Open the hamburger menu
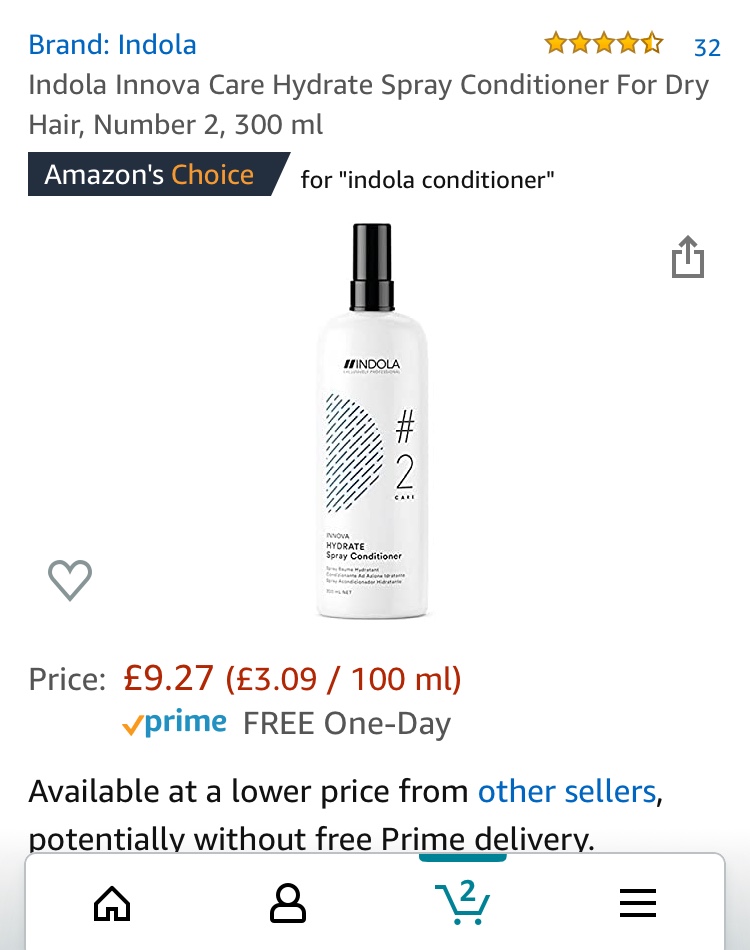This screenshot has width=750, height=950. (x=637, y=904)
